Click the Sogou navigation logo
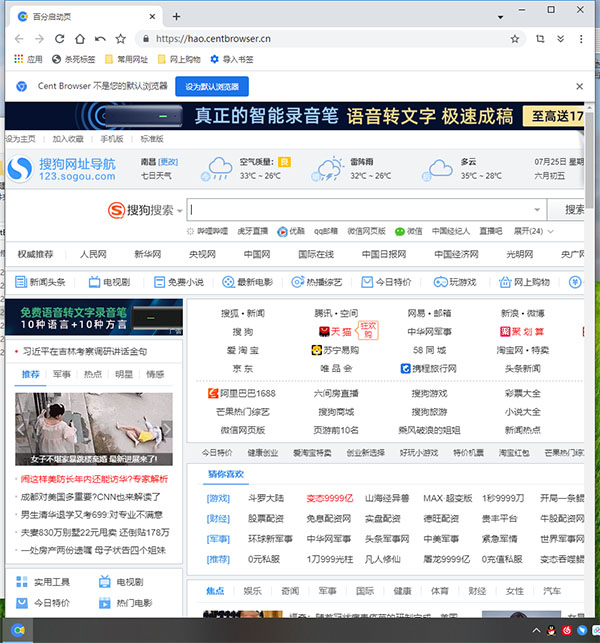The width and height of the screenshot is (600, 643). click(62, 169)
